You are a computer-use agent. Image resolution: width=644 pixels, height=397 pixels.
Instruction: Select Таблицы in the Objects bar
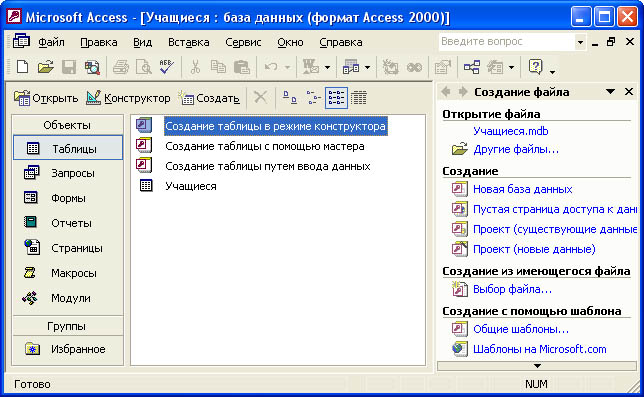pos(68,148)
